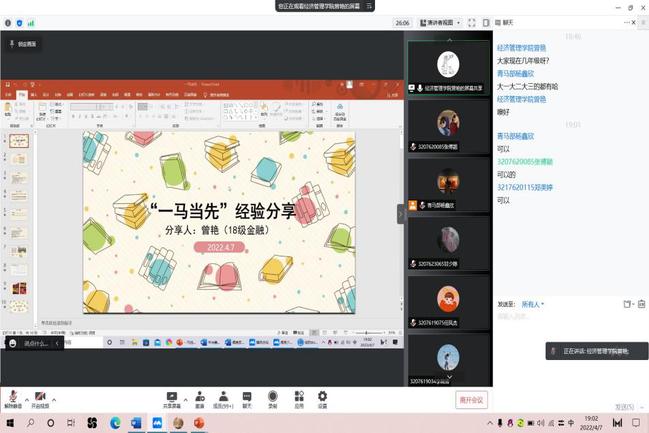Click the Invite (邀请) icon
This screenshot has width=649, height=433.
(x=197, y=399)
